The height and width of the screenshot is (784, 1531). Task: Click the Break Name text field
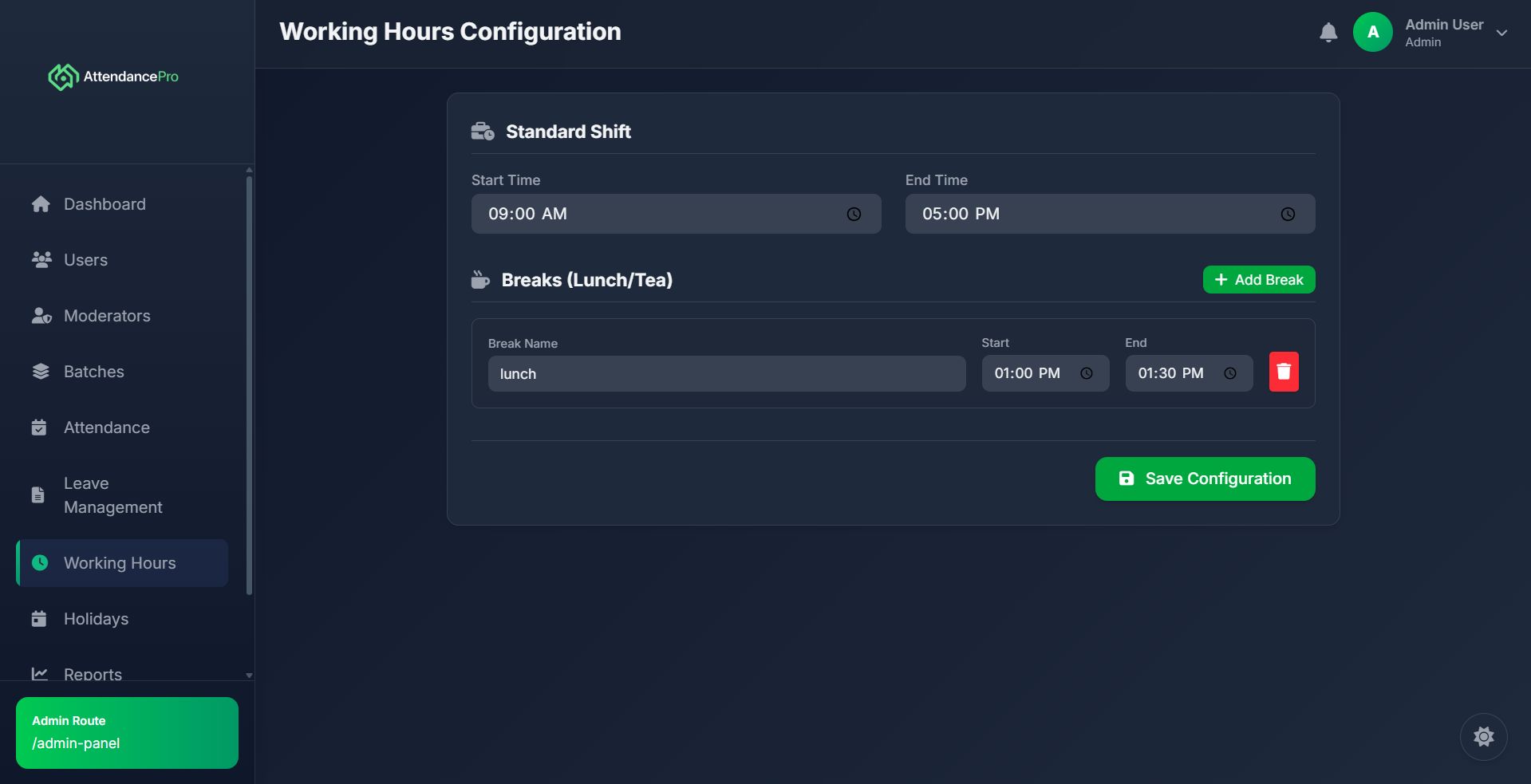click(726, 373)
